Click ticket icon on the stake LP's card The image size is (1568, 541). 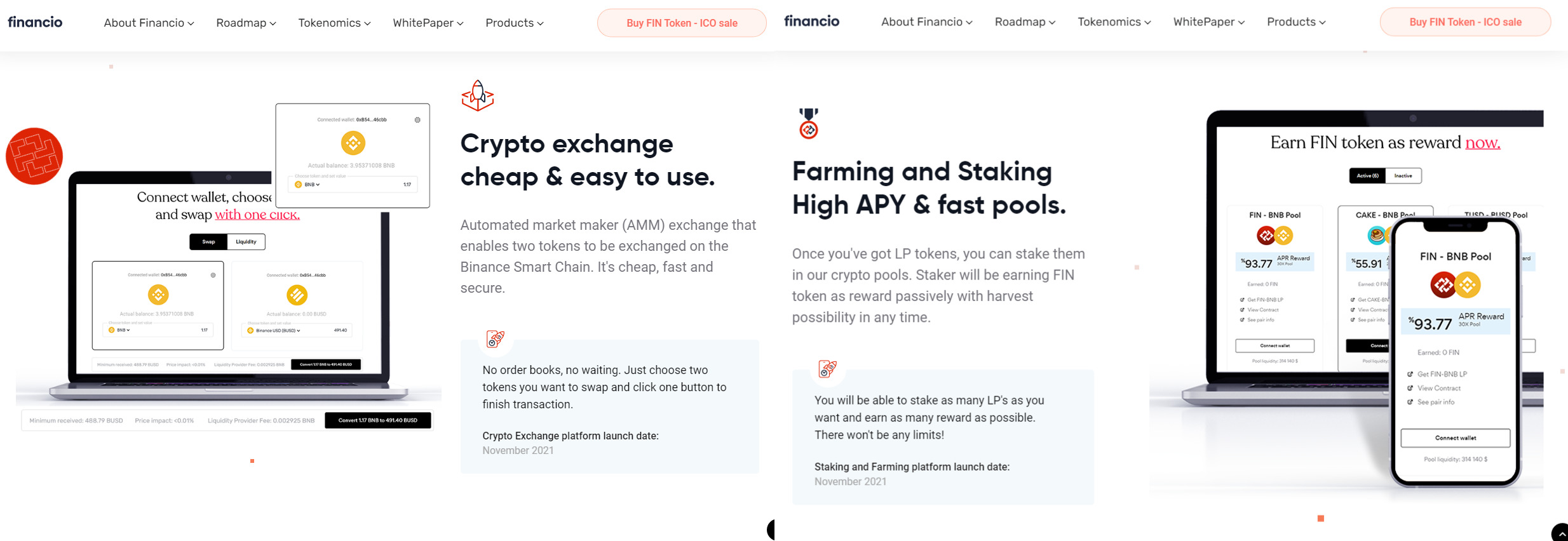827,369
